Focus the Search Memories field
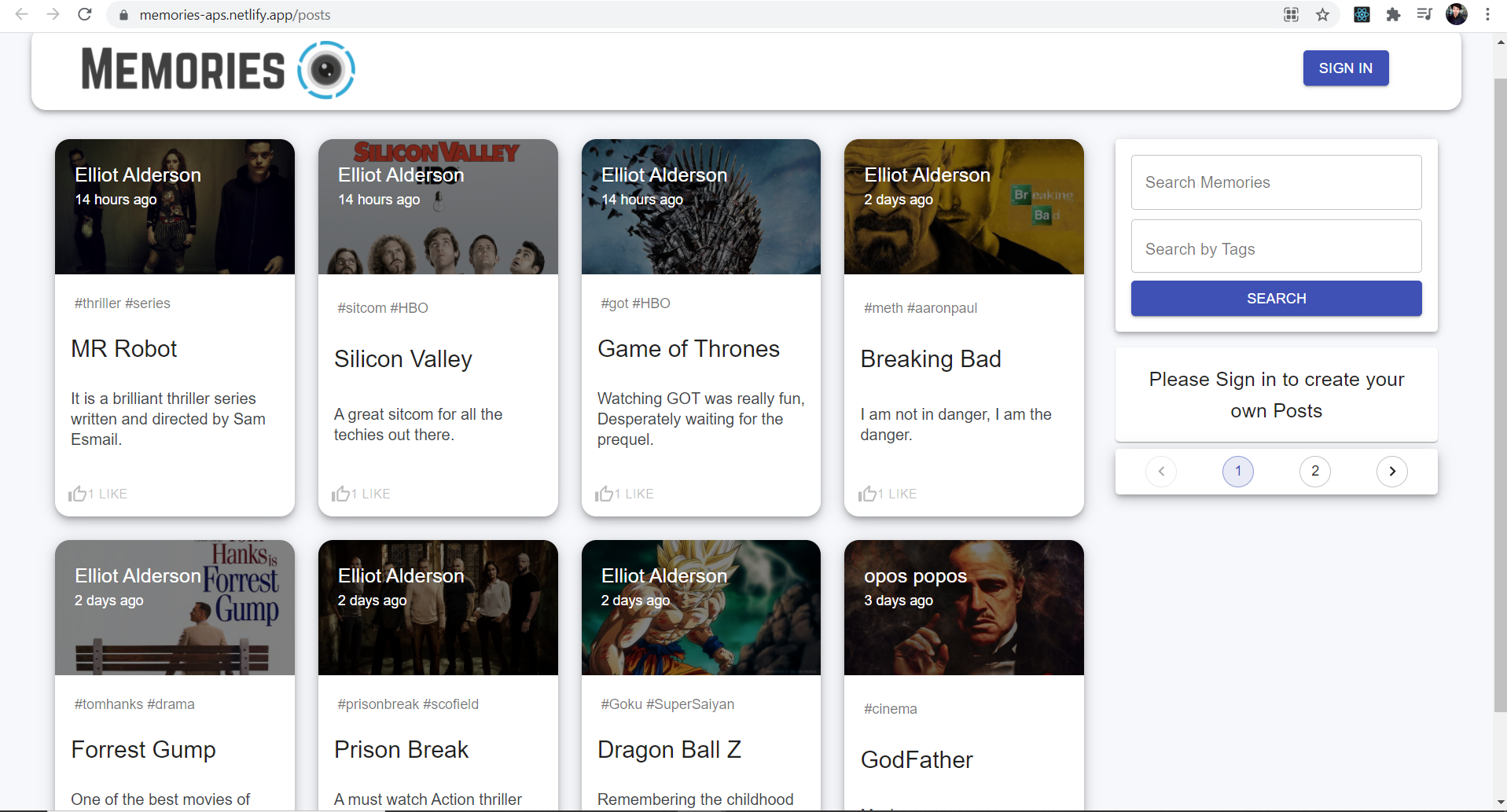The image size is (1507, 812). pyautogui.click(x=1276, y=182)
